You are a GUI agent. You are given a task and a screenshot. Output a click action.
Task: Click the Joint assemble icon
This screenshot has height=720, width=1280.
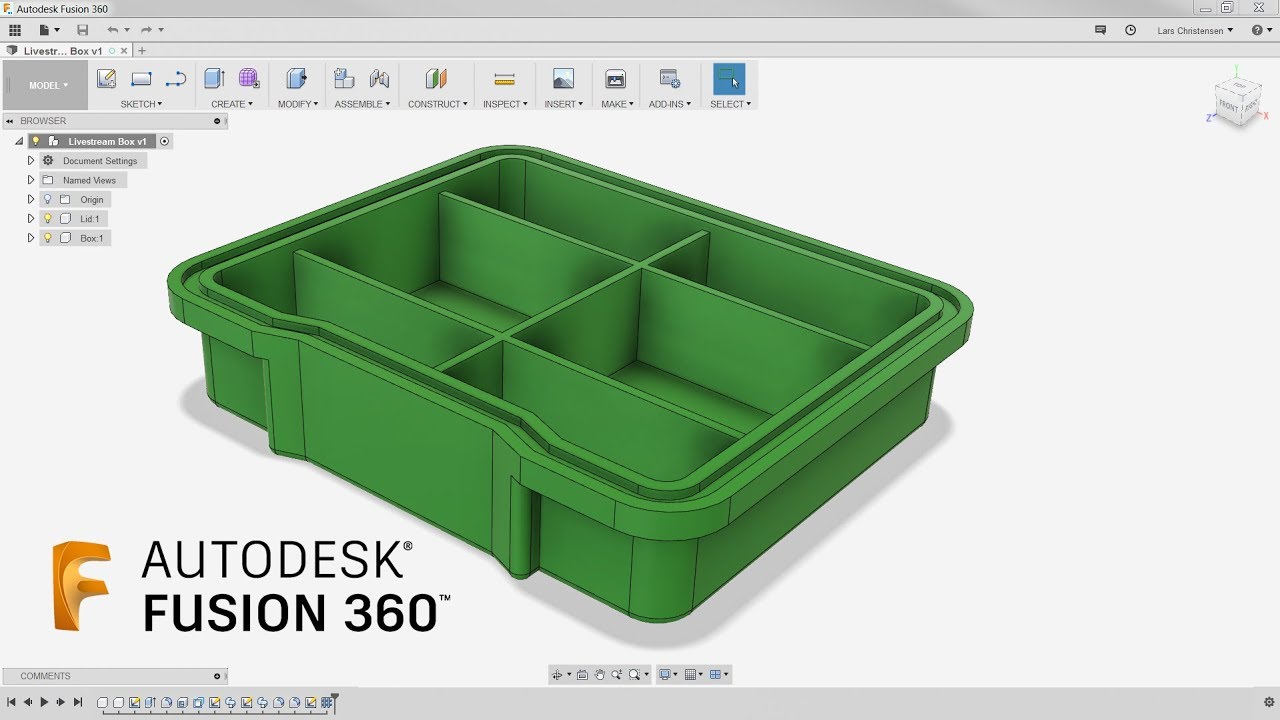(379, 78)
